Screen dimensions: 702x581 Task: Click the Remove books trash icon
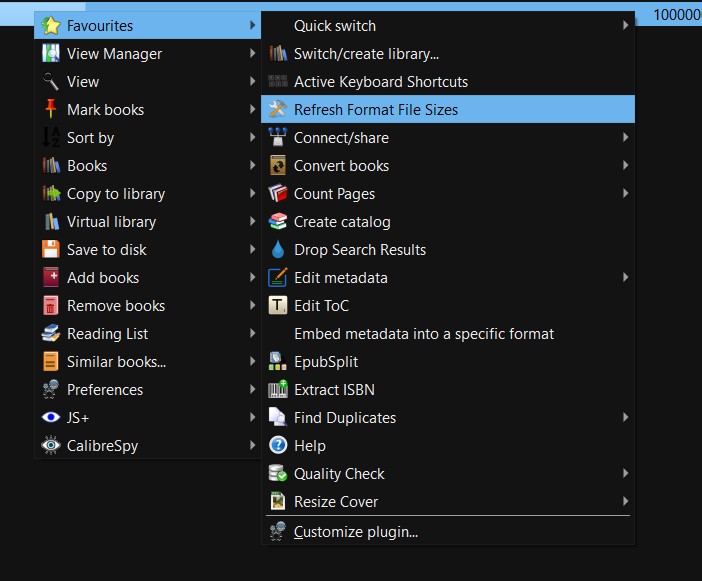(x=51, y=306)
